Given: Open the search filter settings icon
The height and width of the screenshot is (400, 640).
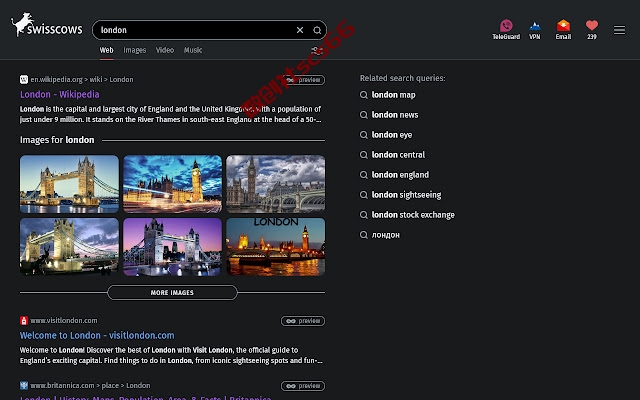Looking at the screenshot, I should pyautogui.click(x=317, y=51).
